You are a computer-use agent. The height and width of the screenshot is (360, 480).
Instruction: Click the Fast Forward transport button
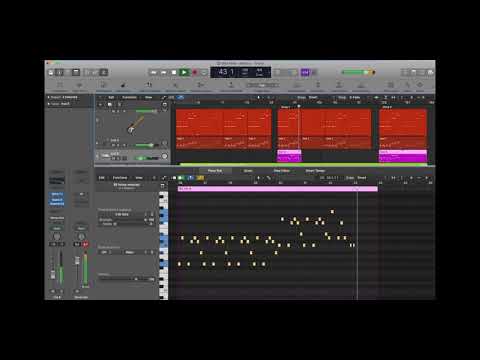[164, 72]
